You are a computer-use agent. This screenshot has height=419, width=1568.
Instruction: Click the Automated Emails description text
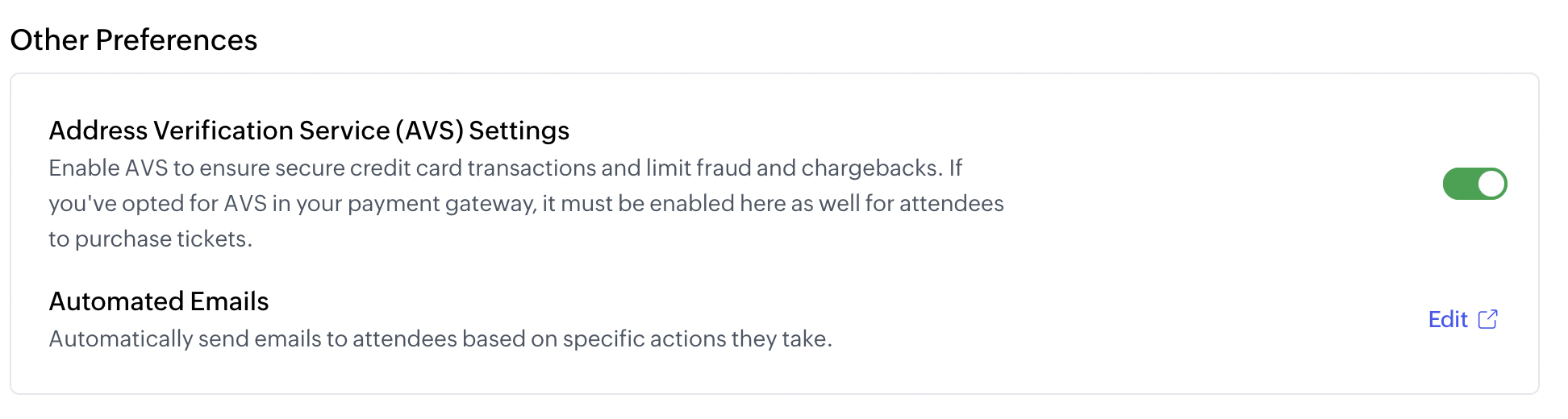[x=440, y=338]
